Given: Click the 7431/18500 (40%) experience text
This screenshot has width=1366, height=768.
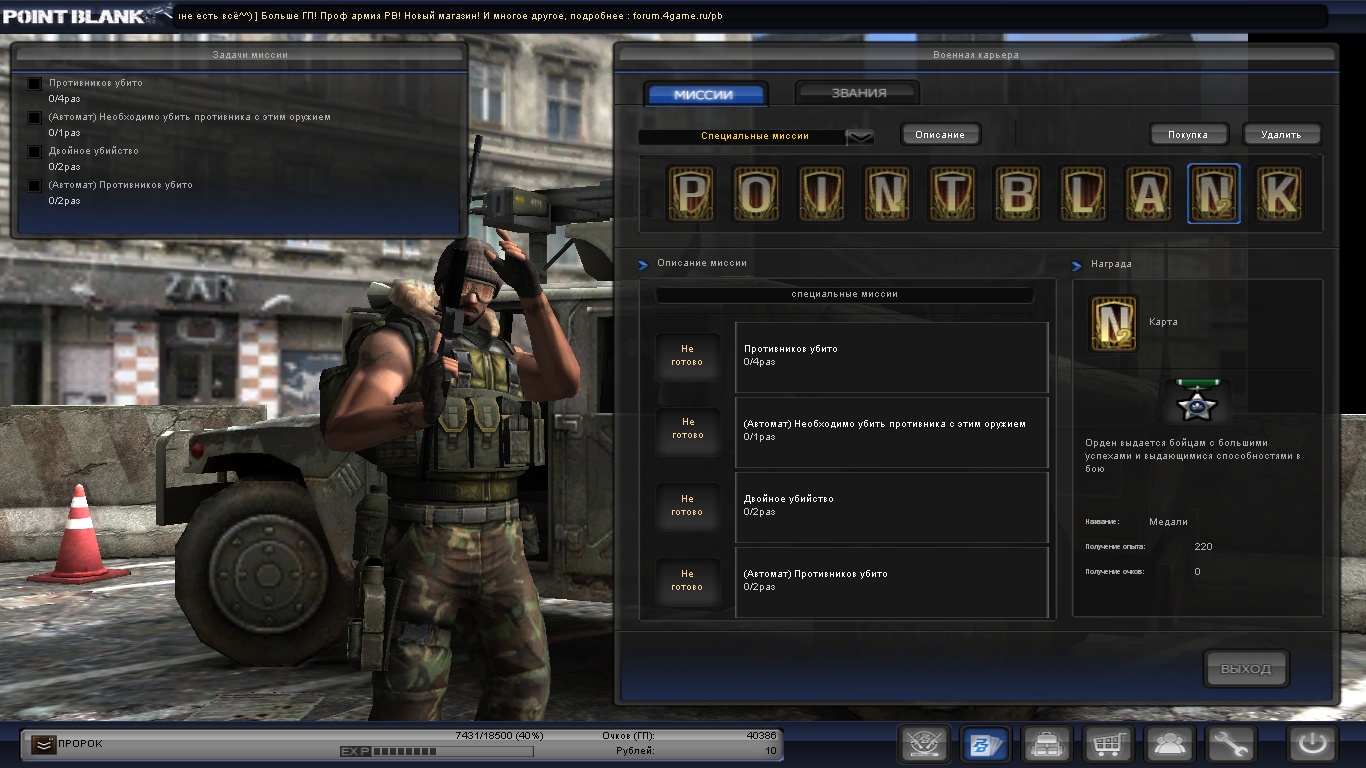Looking at the screenshot, I should pyautogui.click(x=499, y=736).
